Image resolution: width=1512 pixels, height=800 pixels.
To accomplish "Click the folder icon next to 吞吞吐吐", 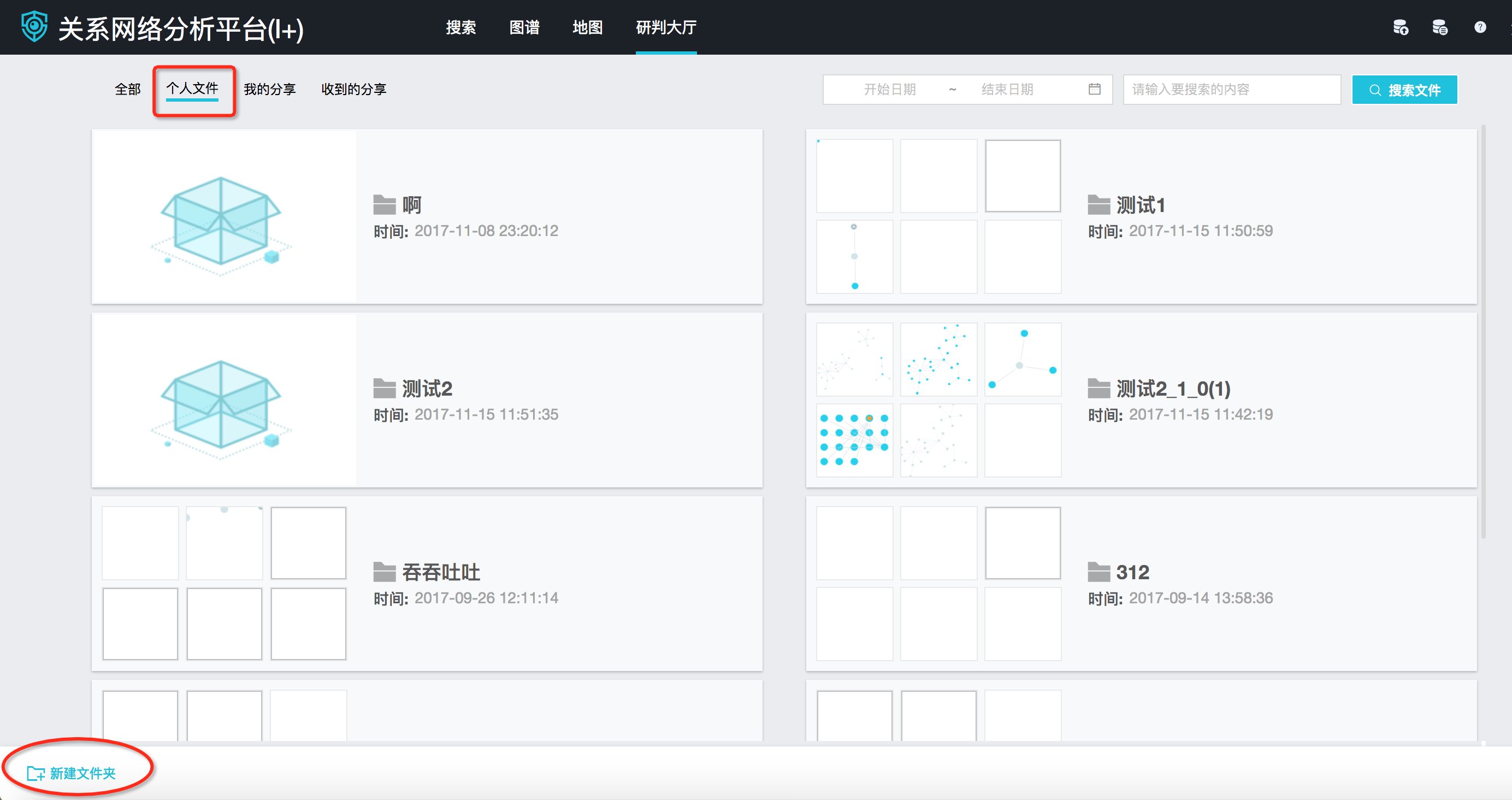I will pos(385,572).
